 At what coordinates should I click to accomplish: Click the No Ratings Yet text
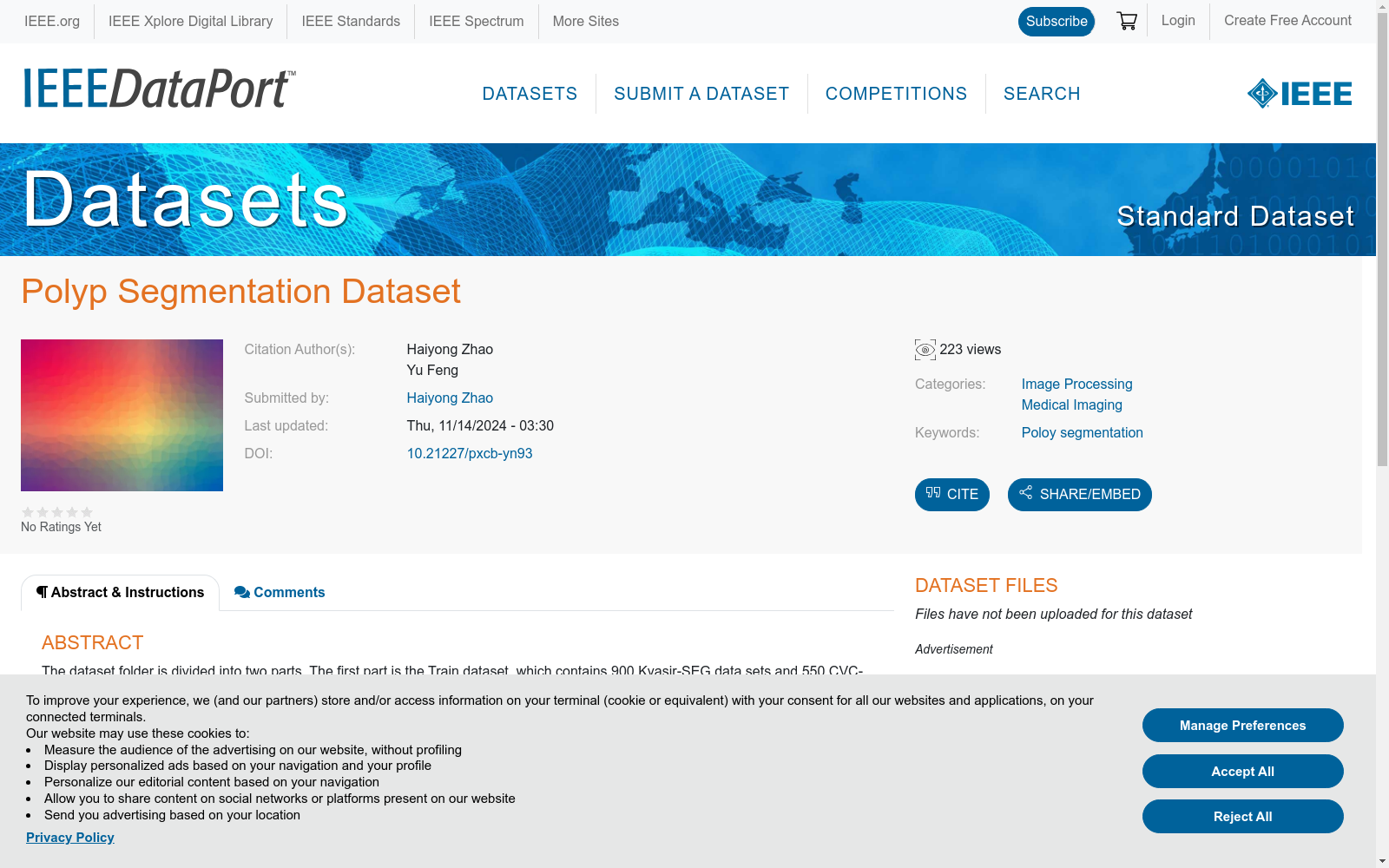[61, 527]
